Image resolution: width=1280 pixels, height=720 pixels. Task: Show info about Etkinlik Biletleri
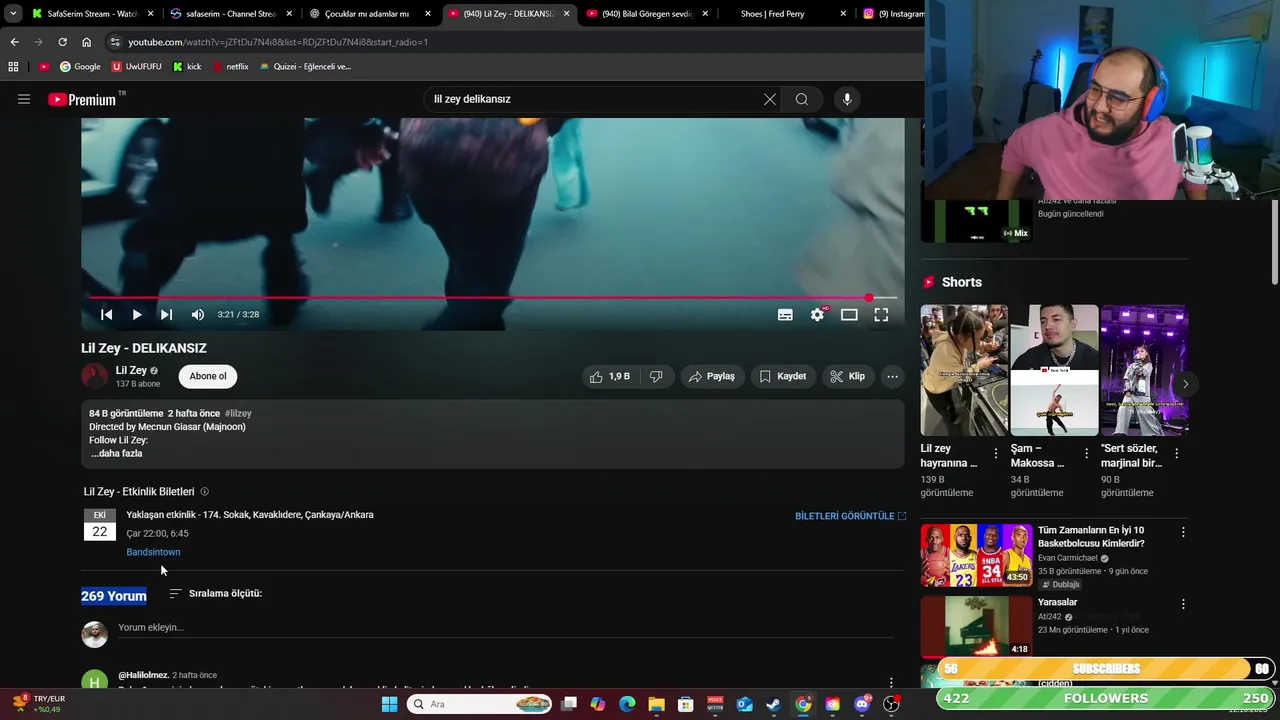pyautogui.click(x=204, y=492)
